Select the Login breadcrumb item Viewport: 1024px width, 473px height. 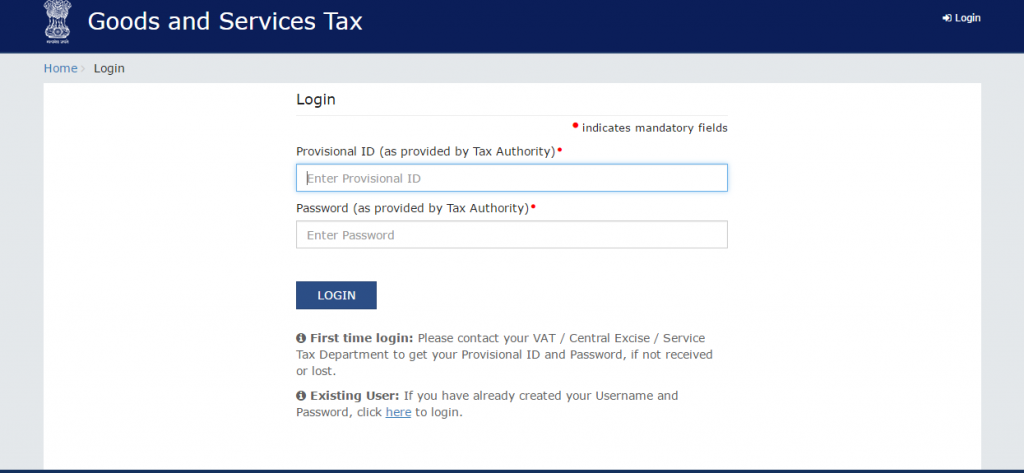pyautogui.click(x=109, y=68)
